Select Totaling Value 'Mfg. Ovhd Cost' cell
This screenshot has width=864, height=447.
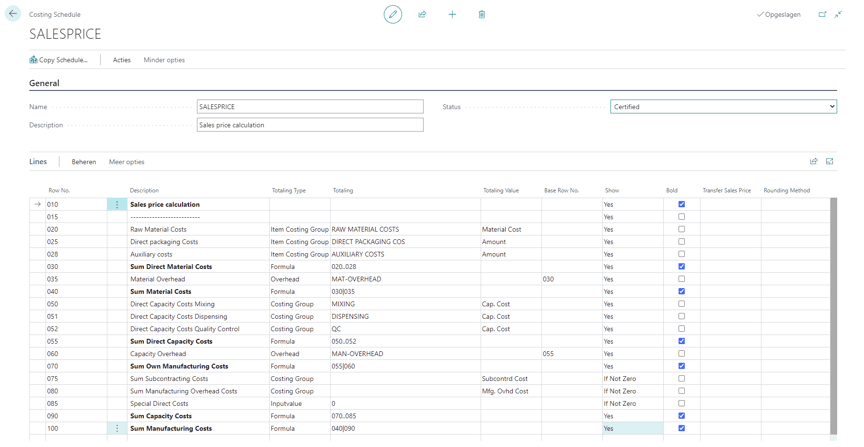coord(511,391)
